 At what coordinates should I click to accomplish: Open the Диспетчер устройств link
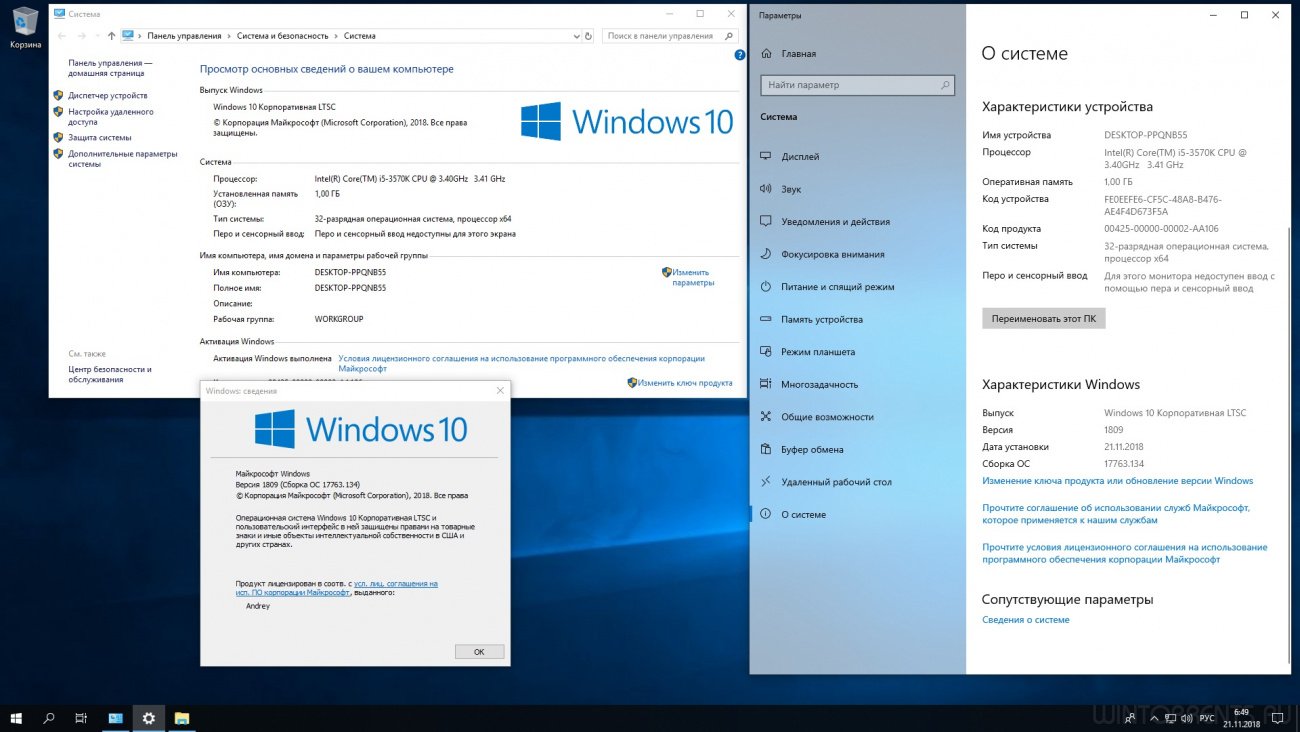click(107, 96)
